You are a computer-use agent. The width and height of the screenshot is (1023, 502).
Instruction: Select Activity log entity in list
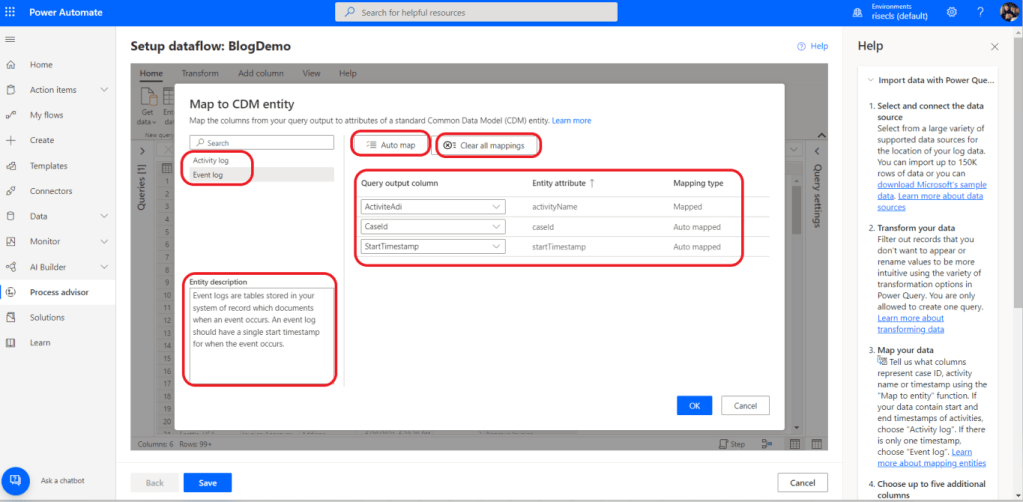coord(213,160)
